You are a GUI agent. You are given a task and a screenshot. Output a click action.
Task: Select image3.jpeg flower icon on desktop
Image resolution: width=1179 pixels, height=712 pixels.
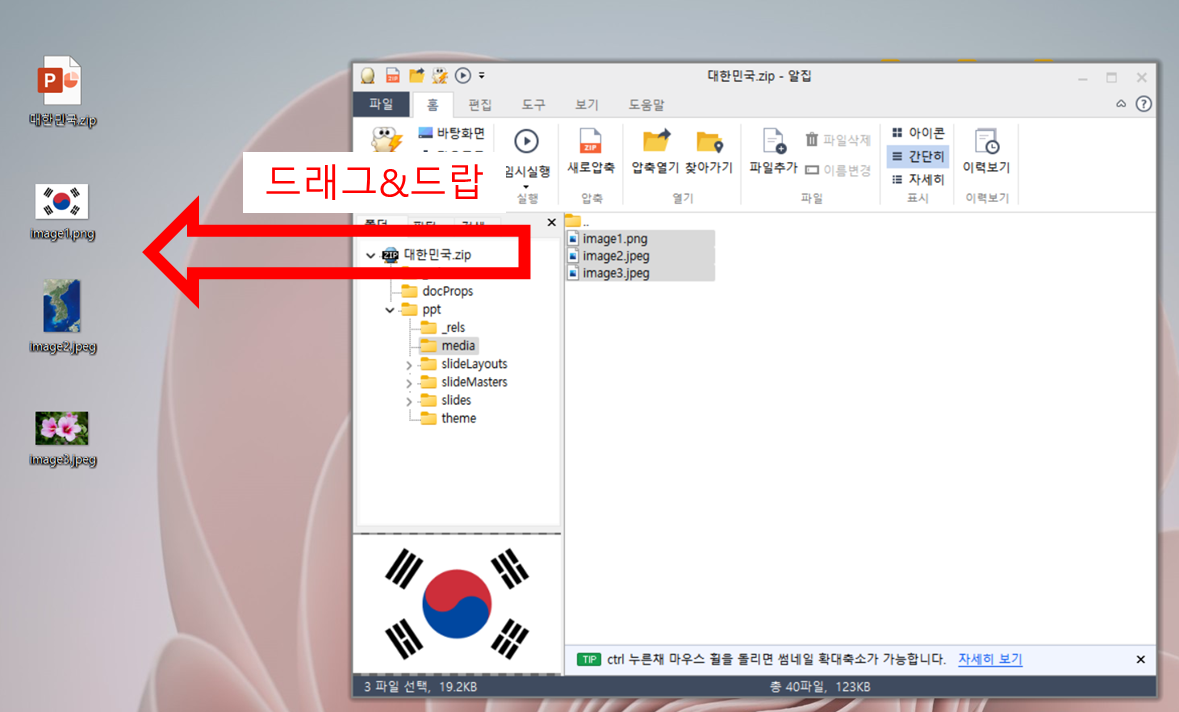[62, 439]
